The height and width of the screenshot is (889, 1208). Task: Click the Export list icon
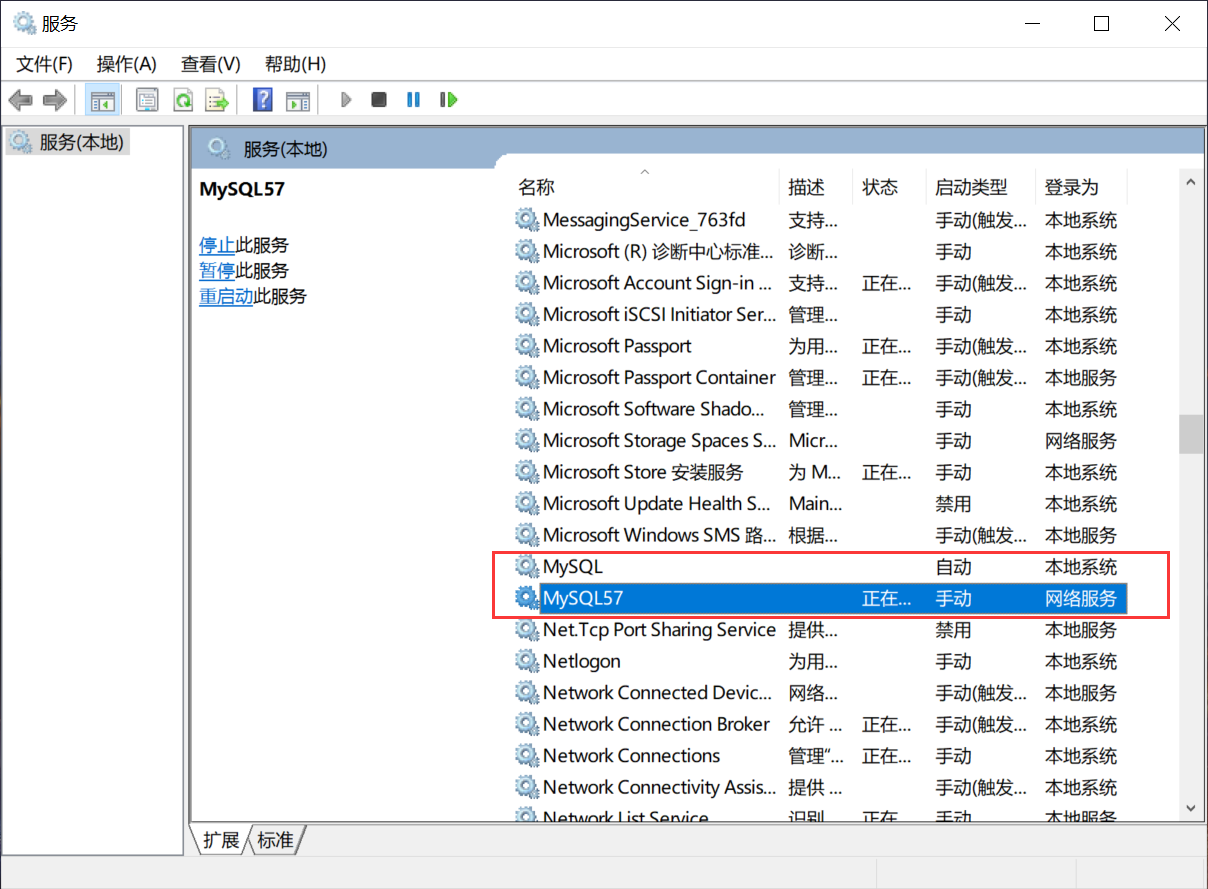pos(217,99)
